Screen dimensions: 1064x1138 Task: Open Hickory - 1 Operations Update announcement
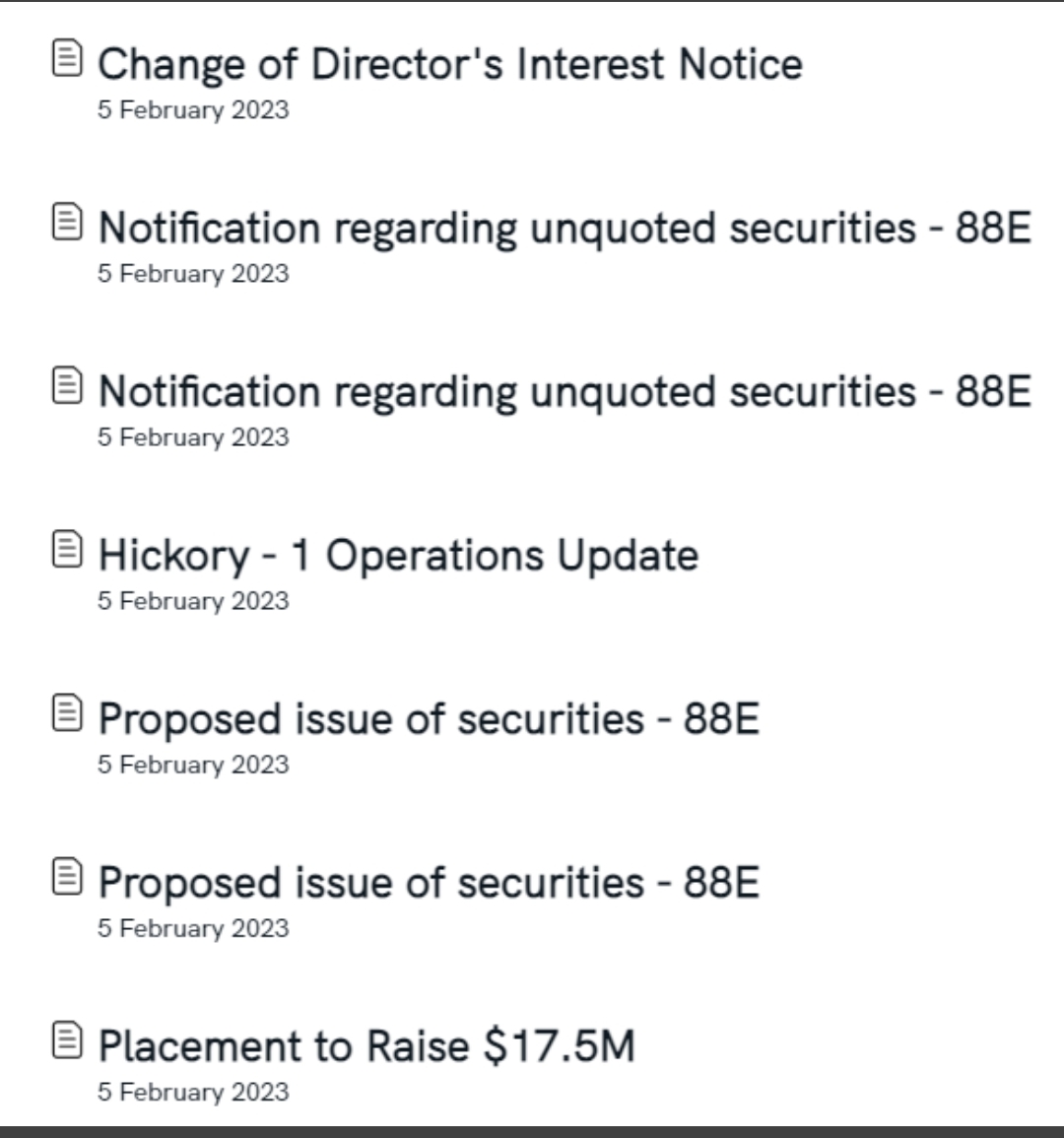coord(398,556)
